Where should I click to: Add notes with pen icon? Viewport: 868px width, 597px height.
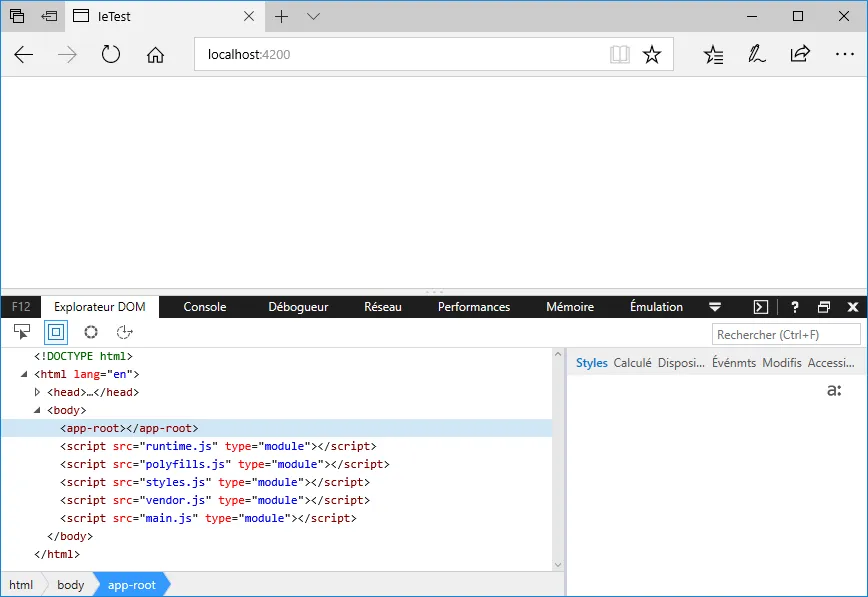pos(756,54)
